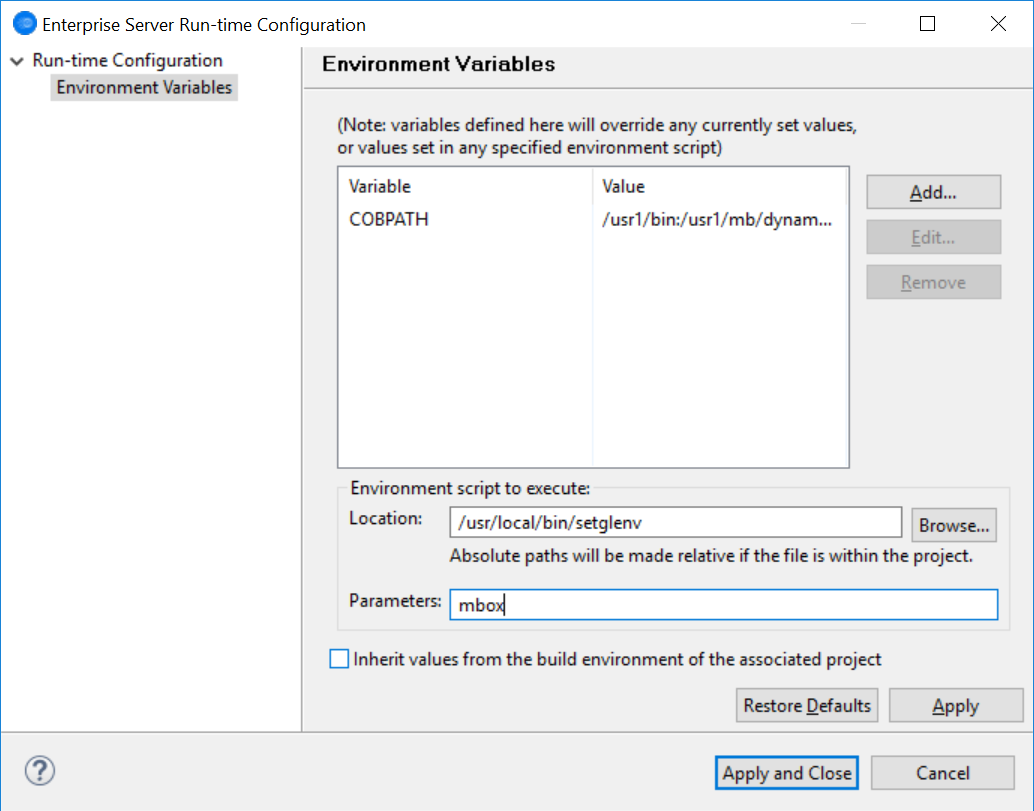
Task: Collapse the Run-time Configuration tree node
Action: pos(16,61)
